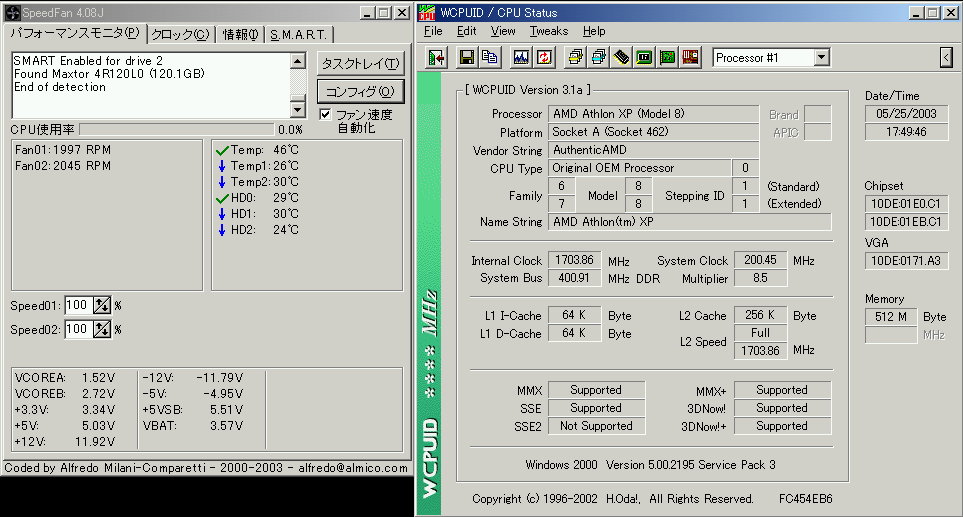Switch to the 情報(I) tab
Viewport: 963px width, 517px height.
[240, 35]
